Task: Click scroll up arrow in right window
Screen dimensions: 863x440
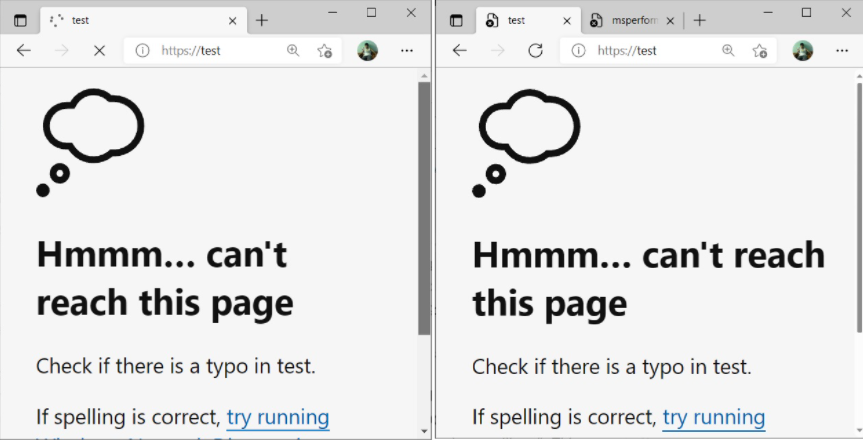Action: [x=859, y=75]
